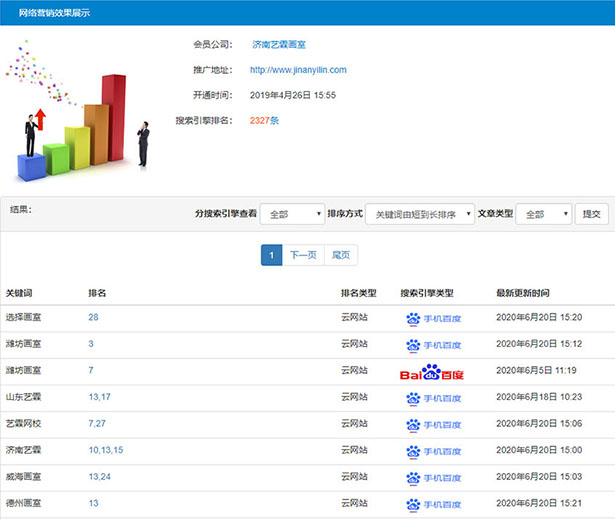The height and width of the screenshot is (520, 615).
Task: Go to 下一页 next page
Action: coord(303,255)
